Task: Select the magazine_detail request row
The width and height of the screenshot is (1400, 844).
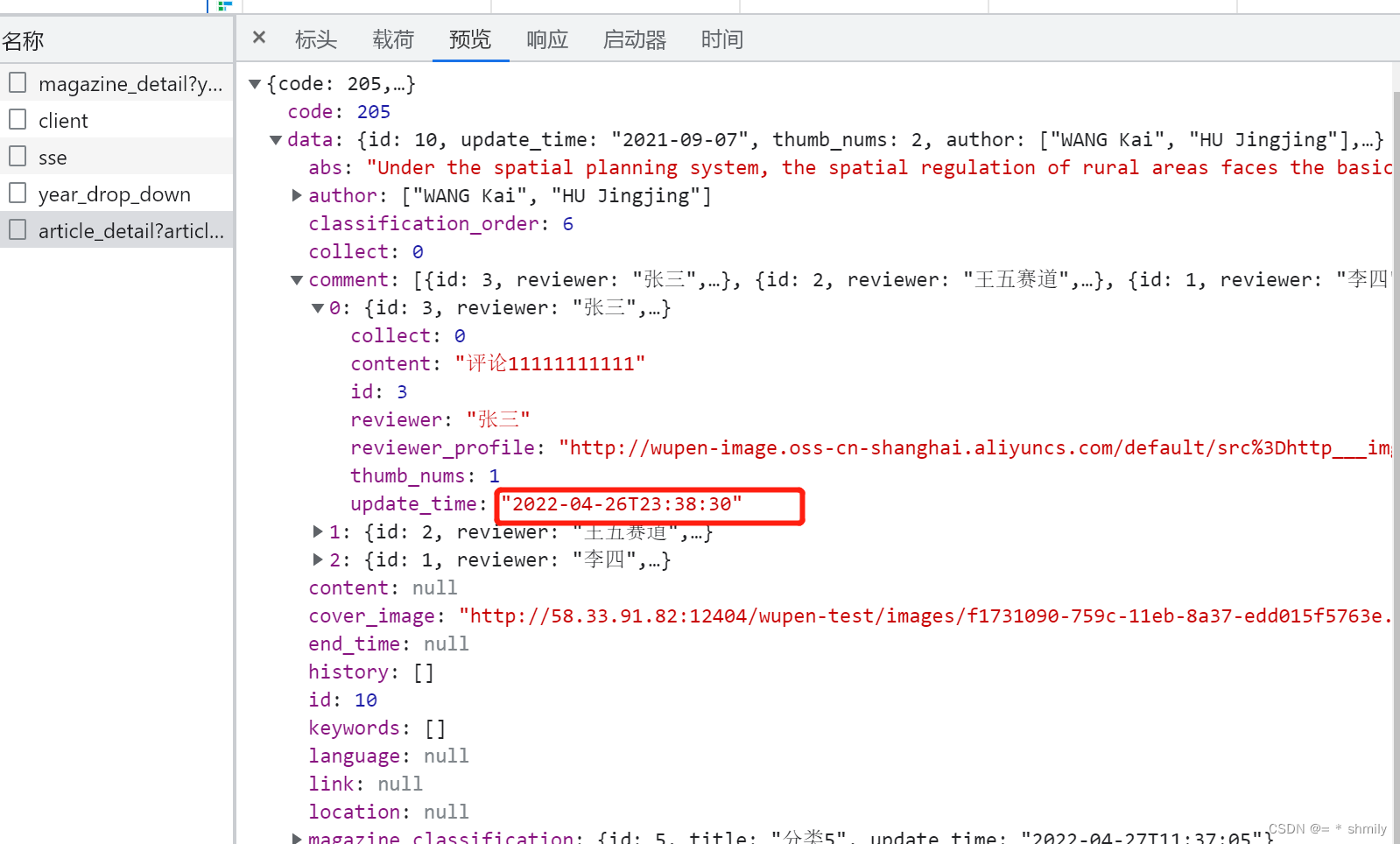Action: [116, 83]
